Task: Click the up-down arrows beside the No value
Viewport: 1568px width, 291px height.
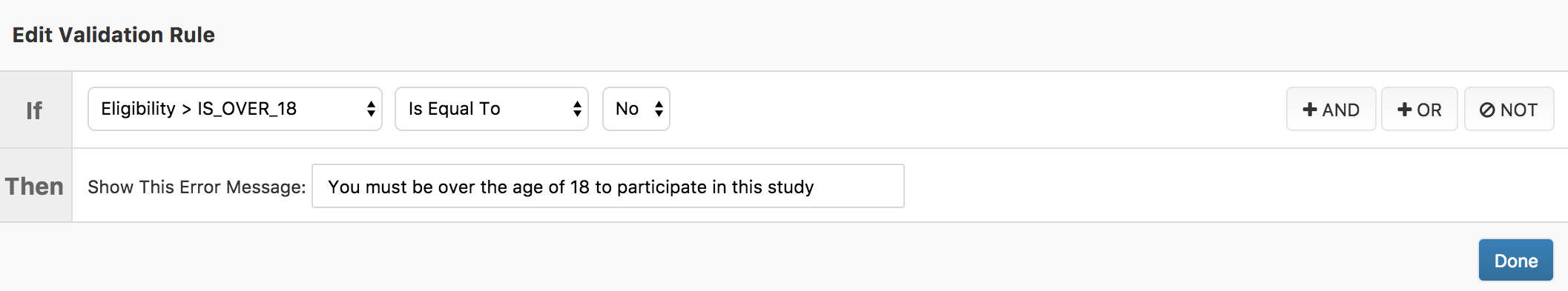Action: point(659,110)
